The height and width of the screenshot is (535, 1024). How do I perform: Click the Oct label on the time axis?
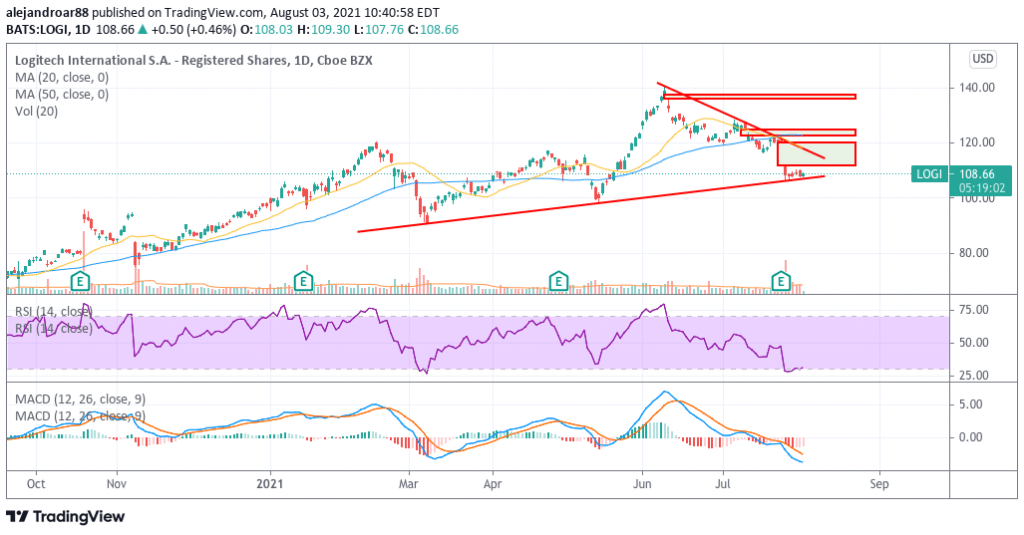(36, 484)
